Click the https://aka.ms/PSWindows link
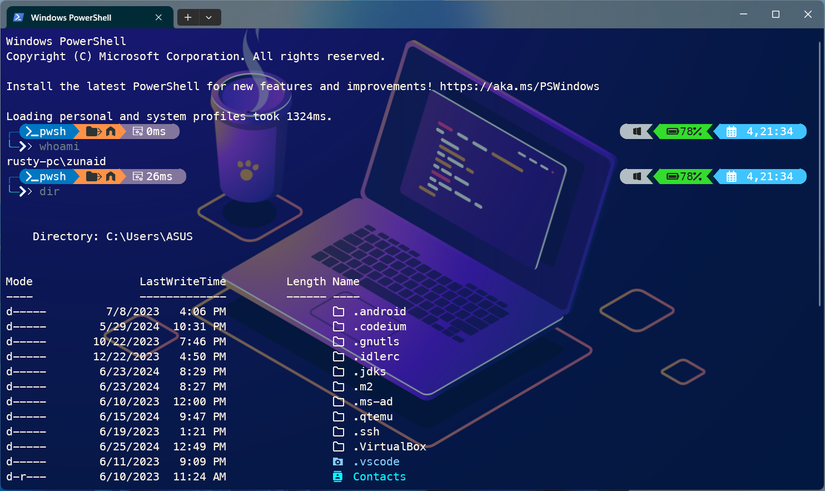 coord(519,86)
